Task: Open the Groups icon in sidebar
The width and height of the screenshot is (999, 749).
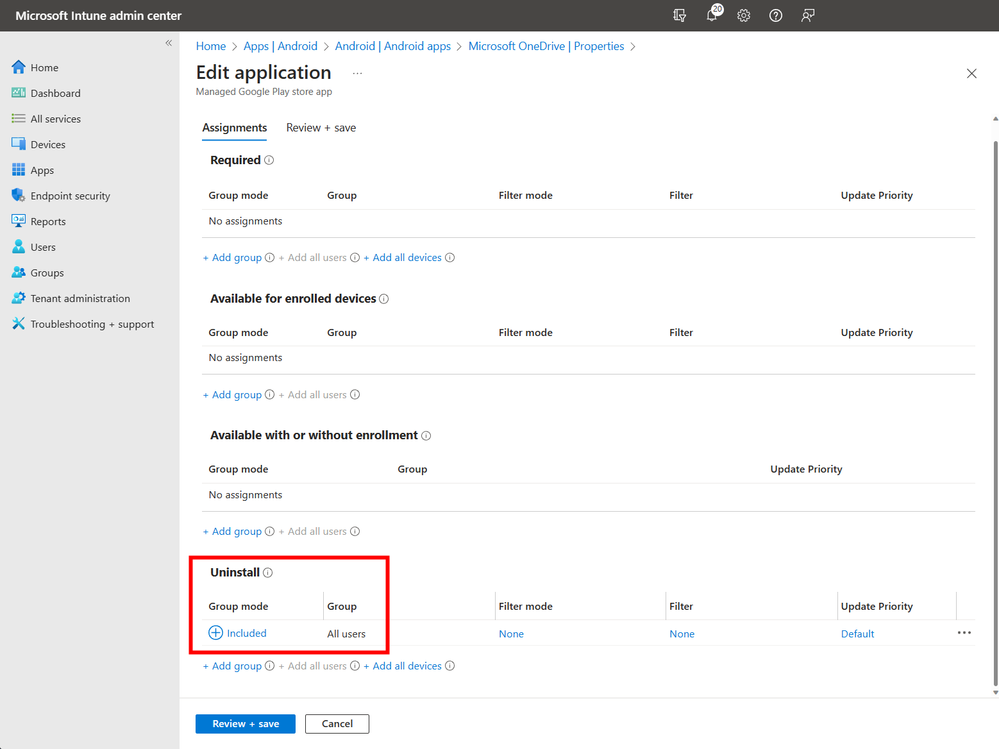Action: point(18,272)
